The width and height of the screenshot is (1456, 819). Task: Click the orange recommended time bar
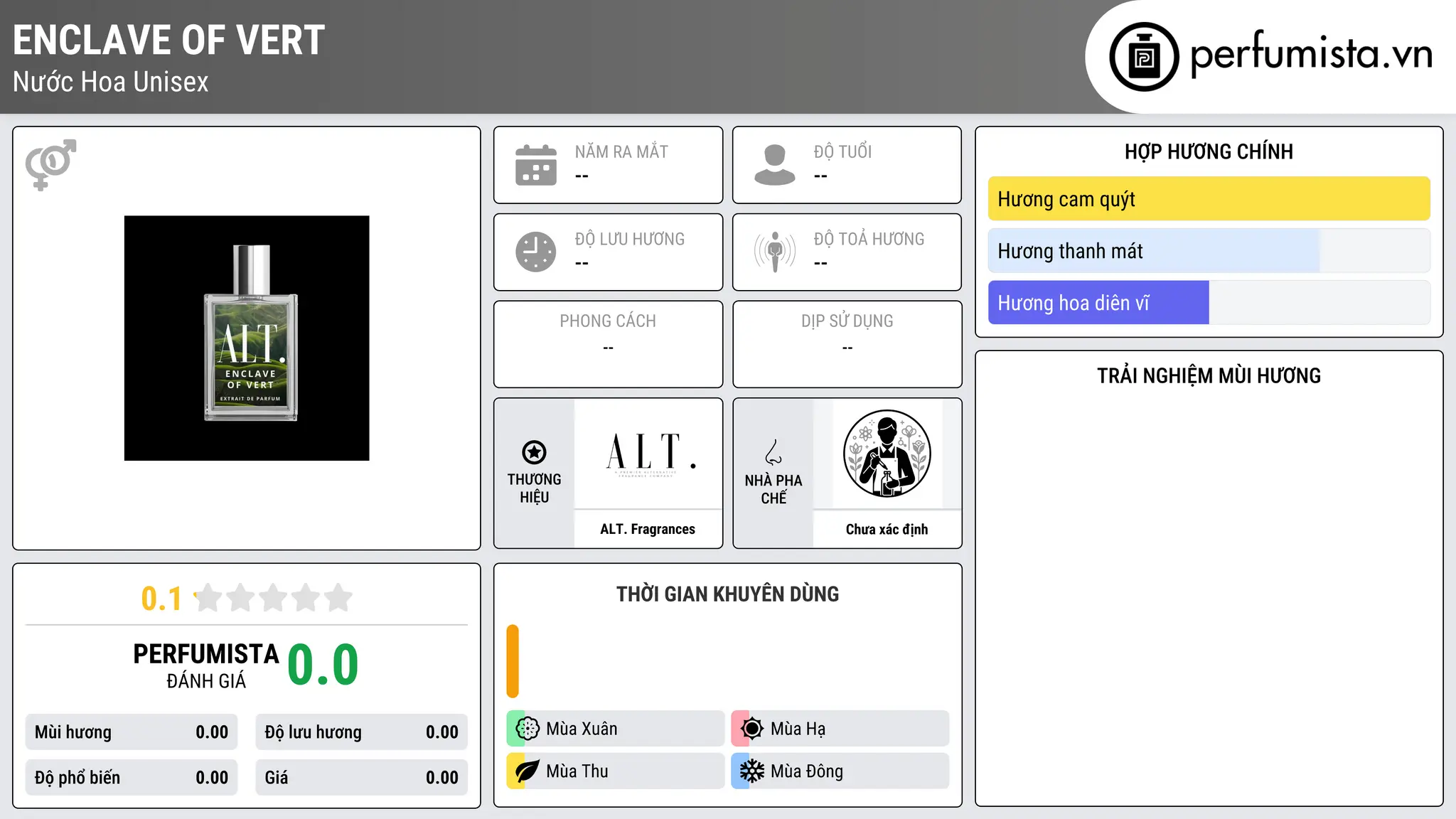[x=513, y=661]
